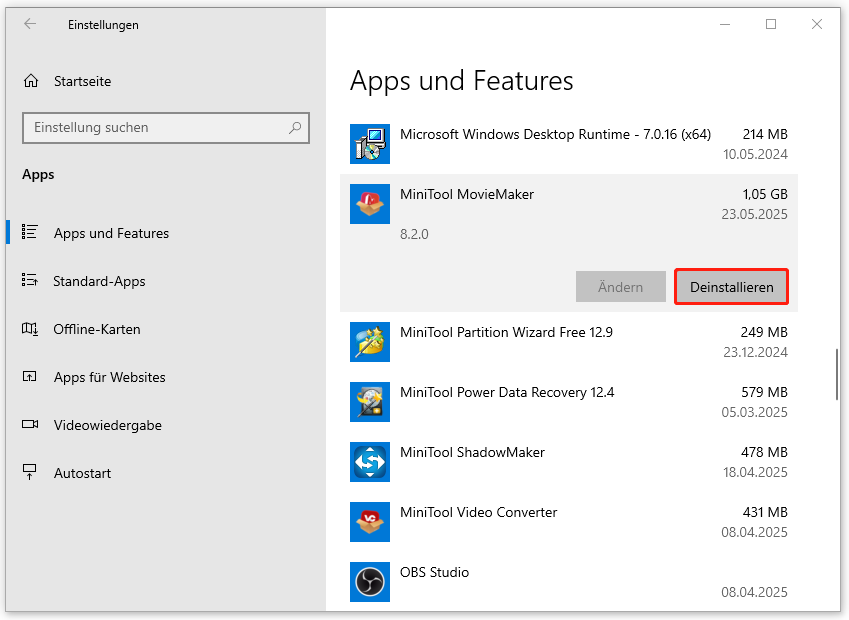Click the Videowiedergabe camera icon

30,424
